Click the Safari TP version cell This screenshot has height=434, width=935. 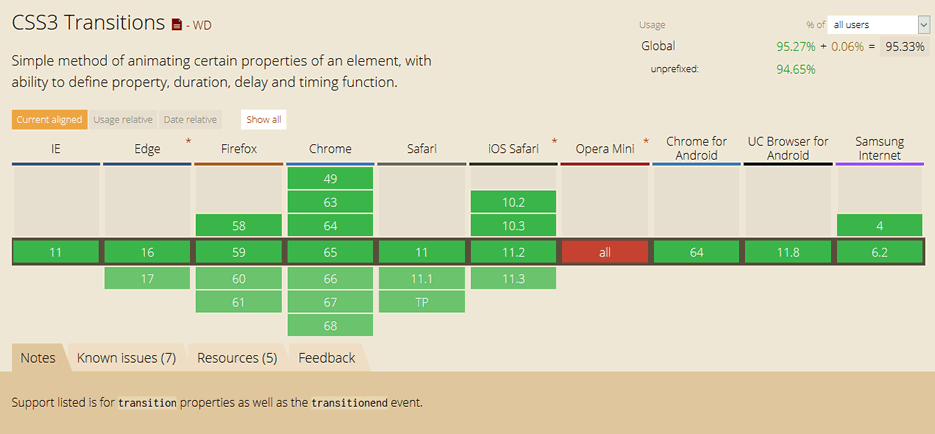(x=422, y=301)
